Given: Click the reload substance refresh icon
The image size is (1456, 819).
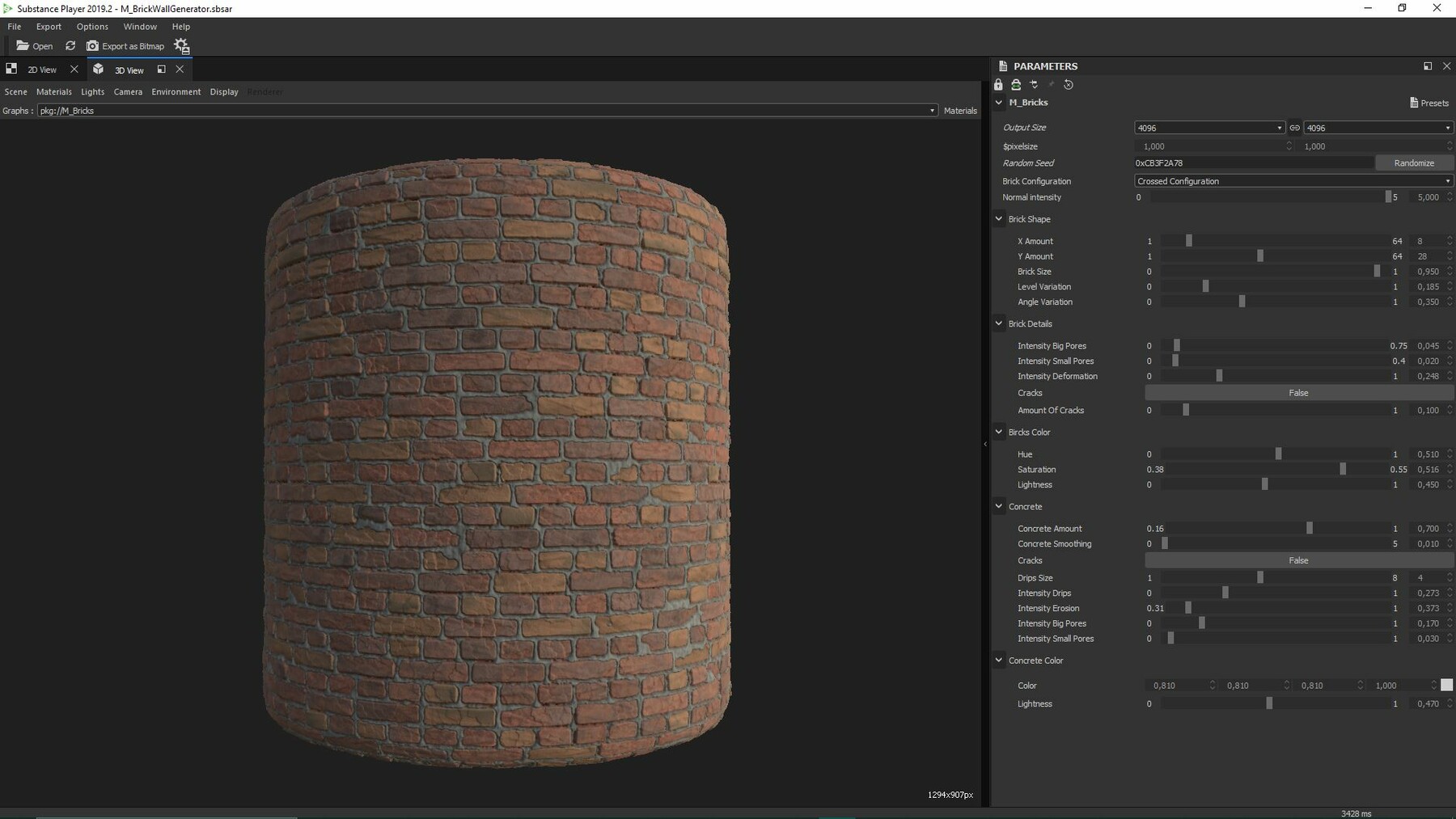Looking at the screenshot, I should tap(70, 46).
